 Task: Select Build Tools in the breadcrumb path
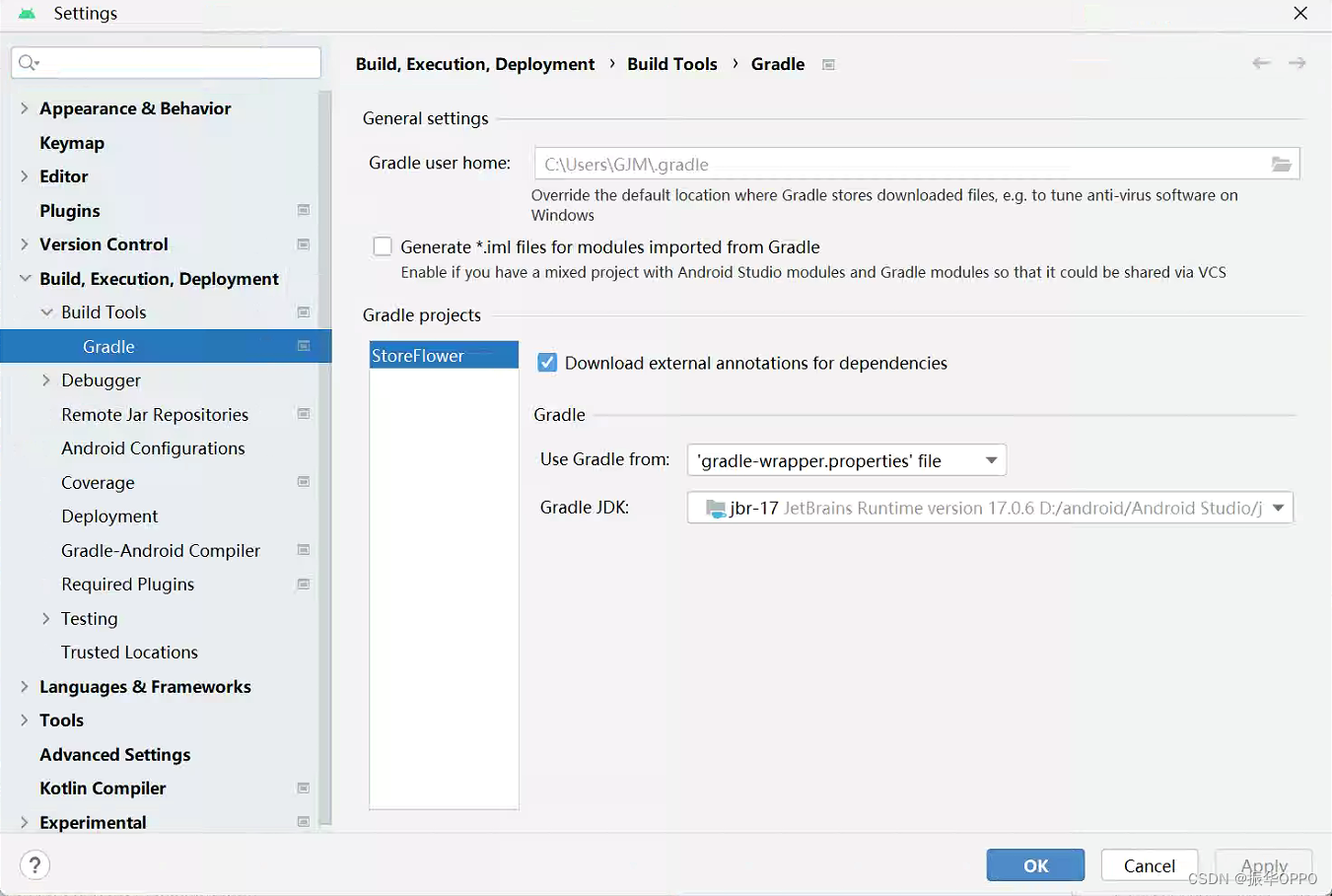(672, 63)
